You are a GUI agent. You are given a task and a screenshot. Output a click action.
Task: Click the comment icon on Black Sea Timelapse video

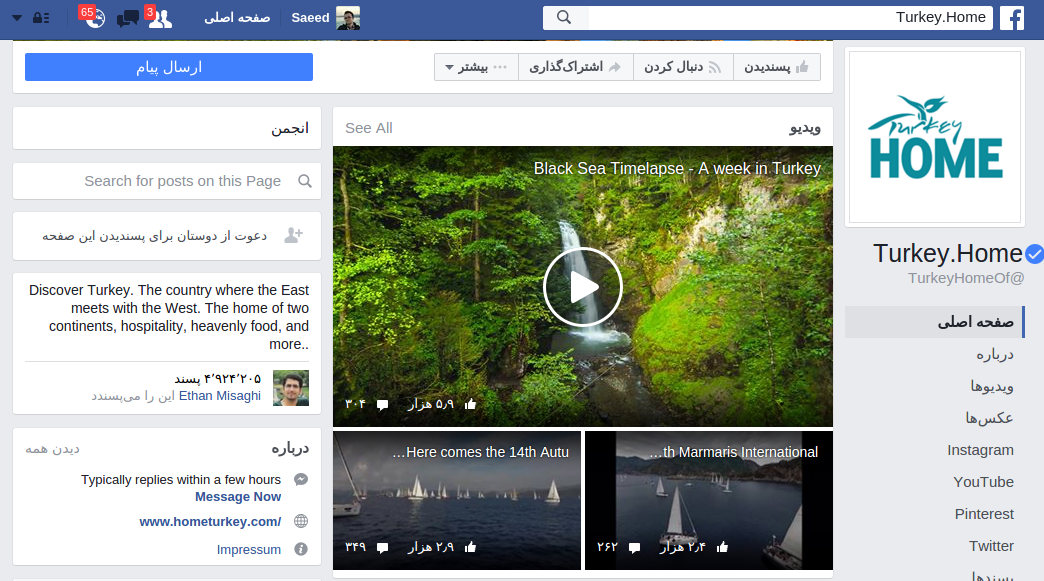tap(382, 405)
